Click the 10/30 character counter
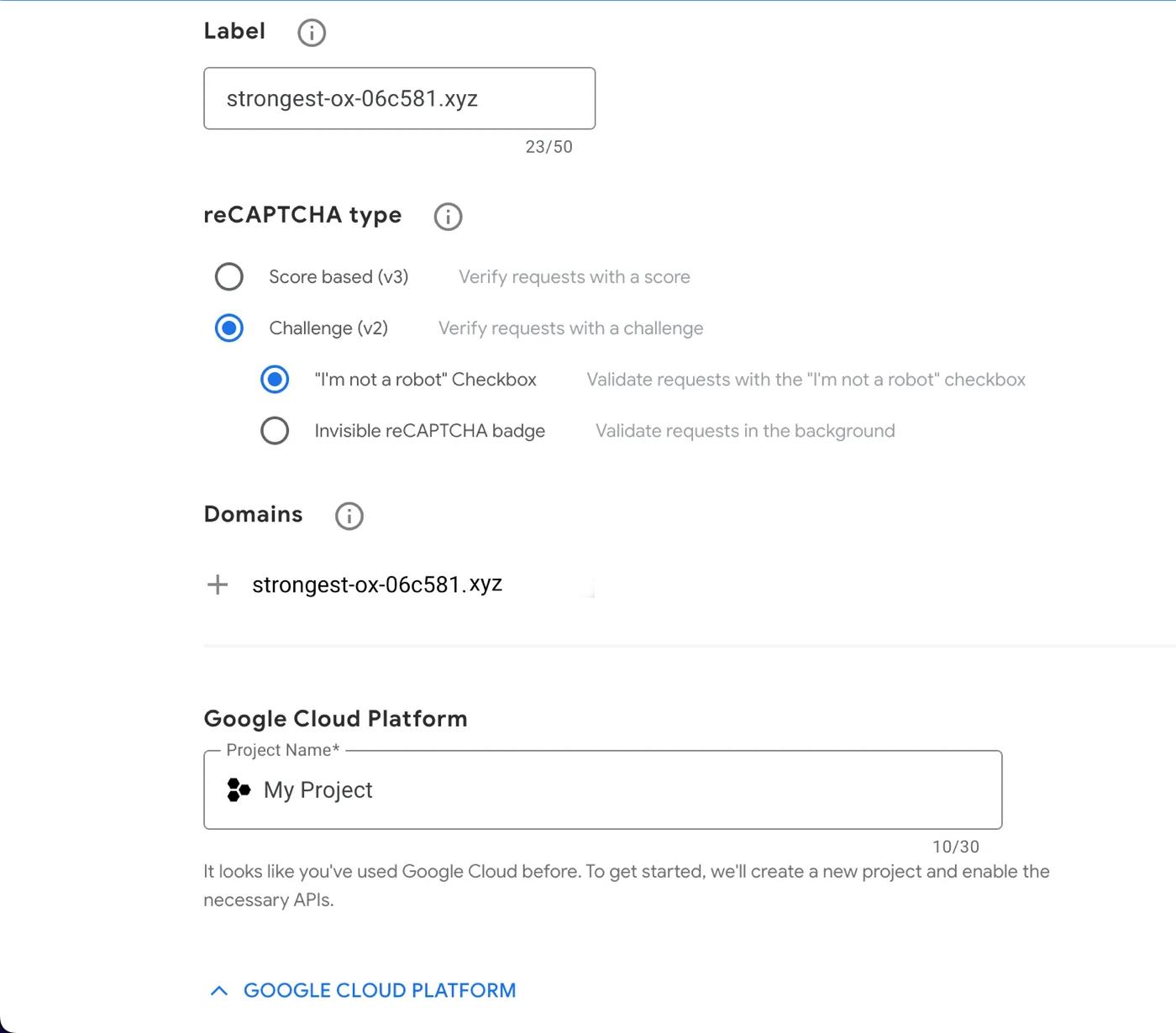 click(x=956, y=847)
